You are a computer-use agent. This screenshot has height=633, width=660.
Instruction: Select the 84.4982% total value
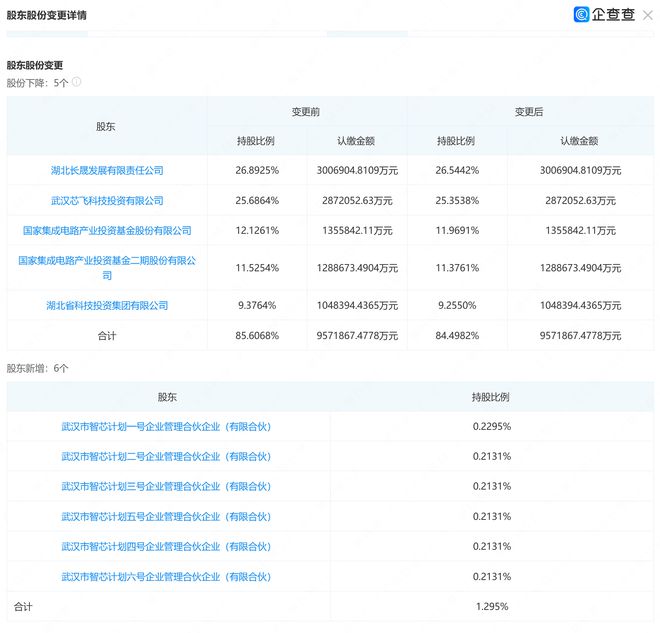pyautogui.click(x=457, y=336)
